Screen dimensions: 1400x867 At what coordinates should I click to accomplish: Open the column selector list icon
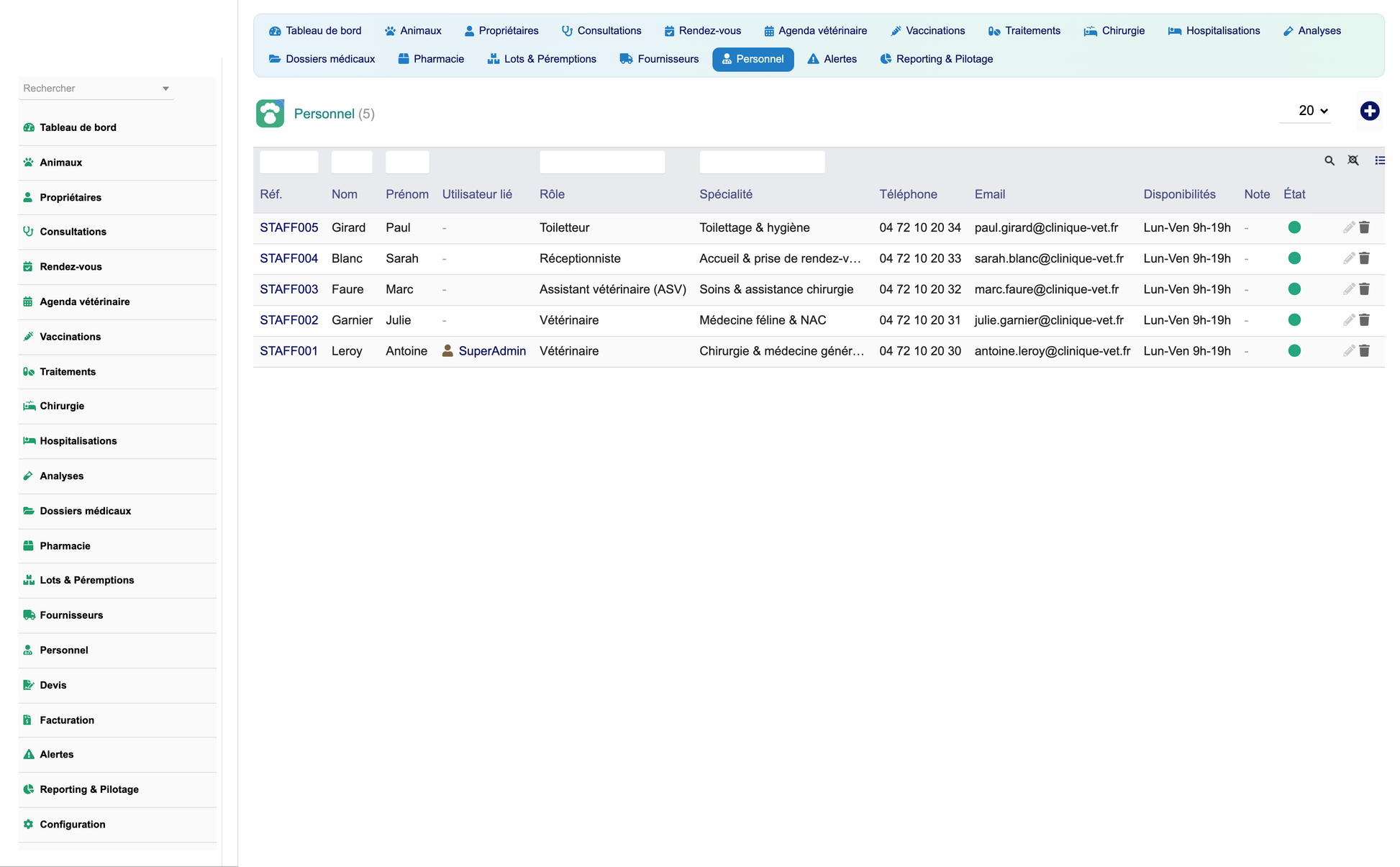point(1379,160)
